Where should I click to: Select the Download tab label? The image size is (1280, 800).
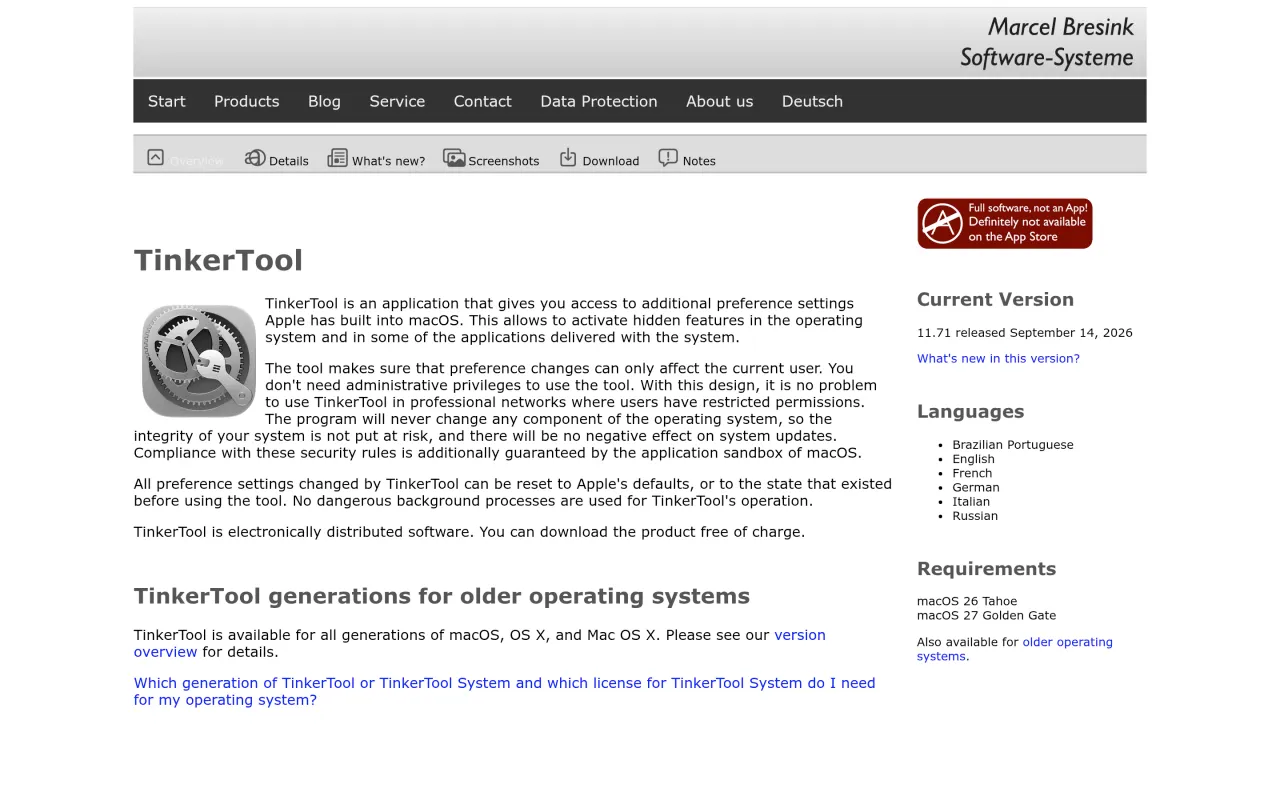point(611,161)
